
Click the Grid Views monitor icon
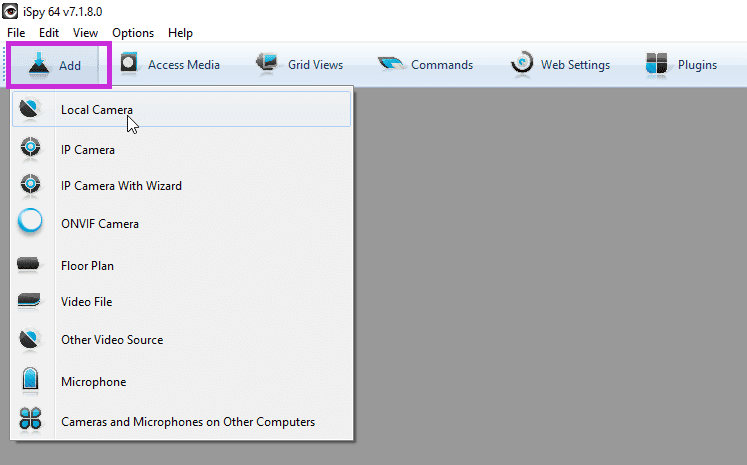(x=267, y=63)
